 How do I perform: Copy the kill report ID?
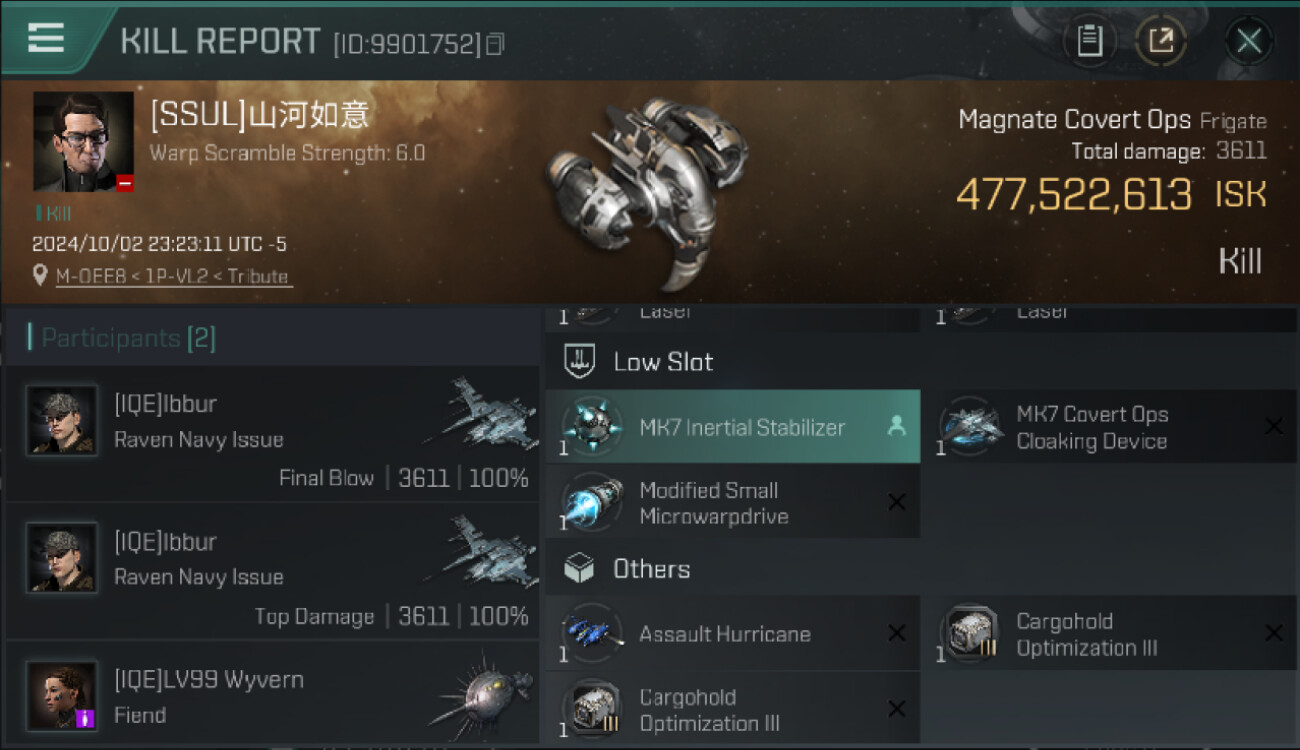pos(496,43)
